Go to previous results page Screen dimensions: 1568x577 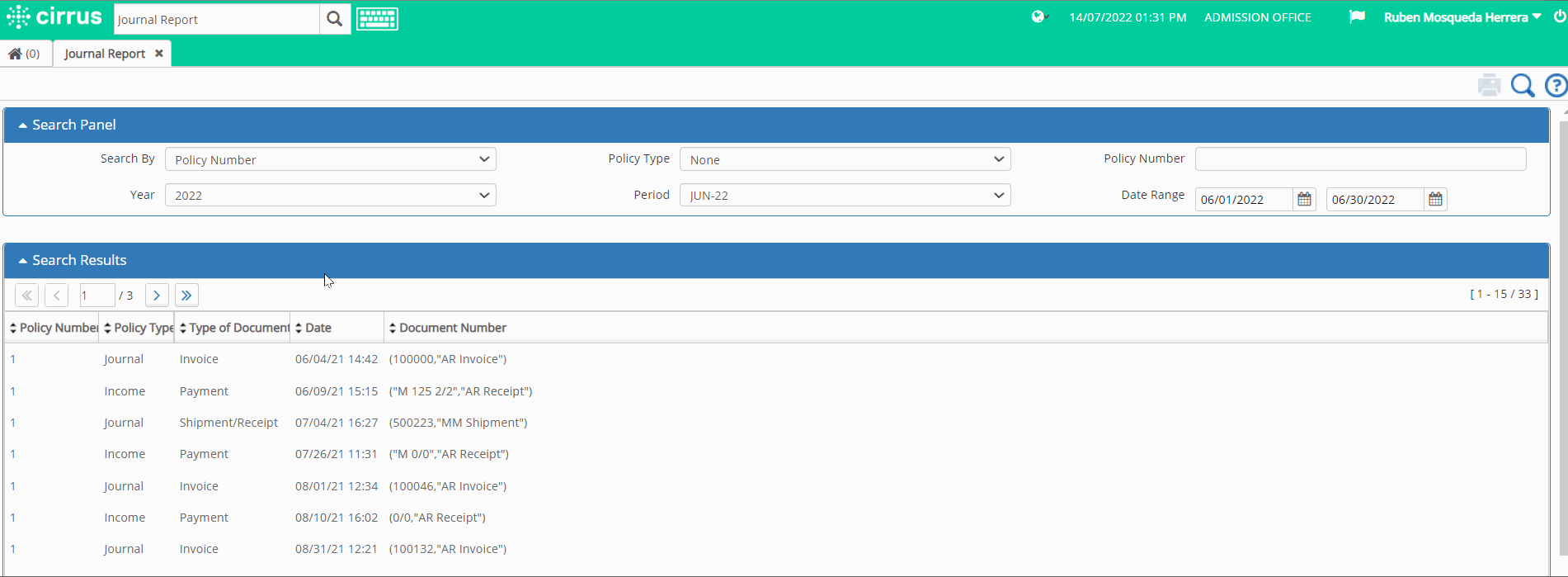click(x=57, y=295)
